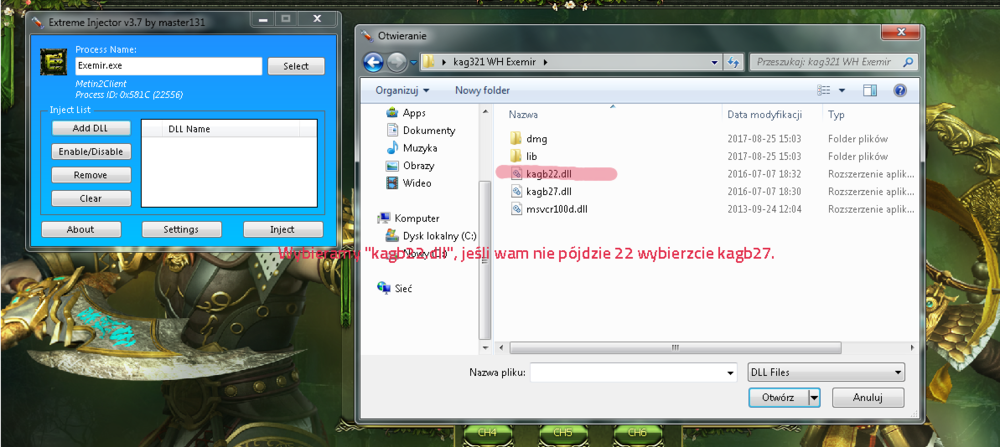Select Dysk lokalny (C:)
The height and width of the screenshot is (447, 1000).
coord(431,235)
